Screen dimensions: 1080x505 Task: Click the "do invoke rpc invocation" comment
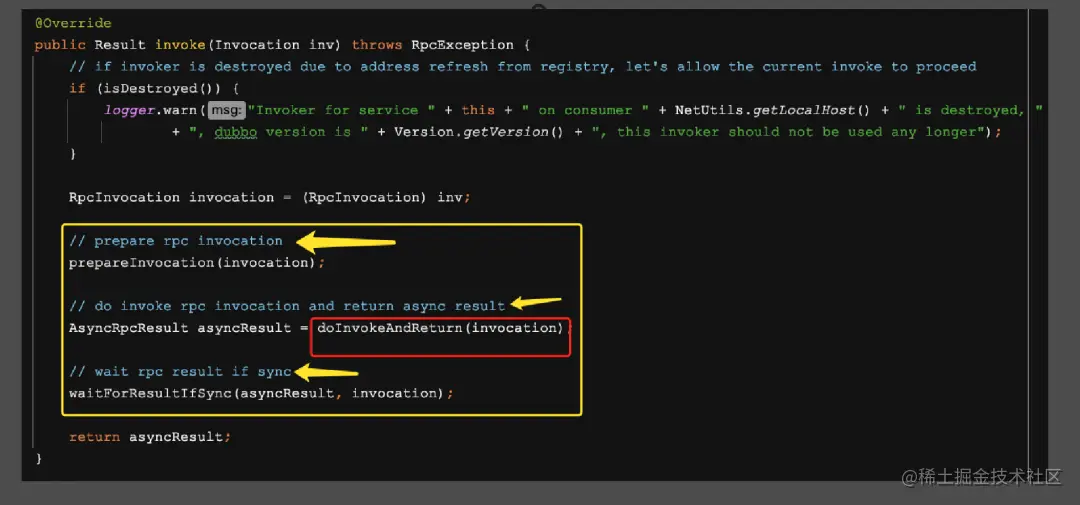pyautogui.click(x=287, y=305)
